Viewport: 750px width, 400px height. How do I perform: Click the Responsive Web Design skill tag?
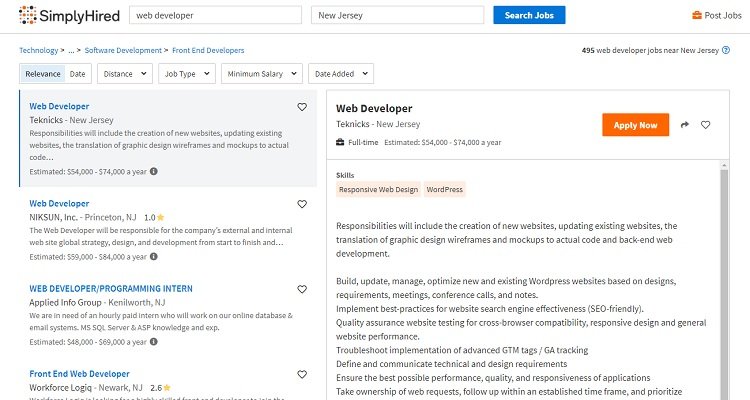(378, 189)
